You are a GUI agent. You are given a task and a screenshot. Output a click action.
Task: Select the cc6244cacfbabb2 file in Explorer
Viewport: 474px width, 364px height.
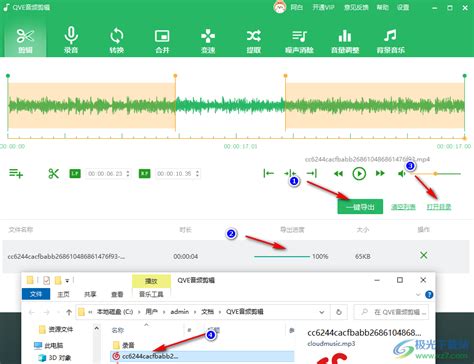(x=202, y=356)
